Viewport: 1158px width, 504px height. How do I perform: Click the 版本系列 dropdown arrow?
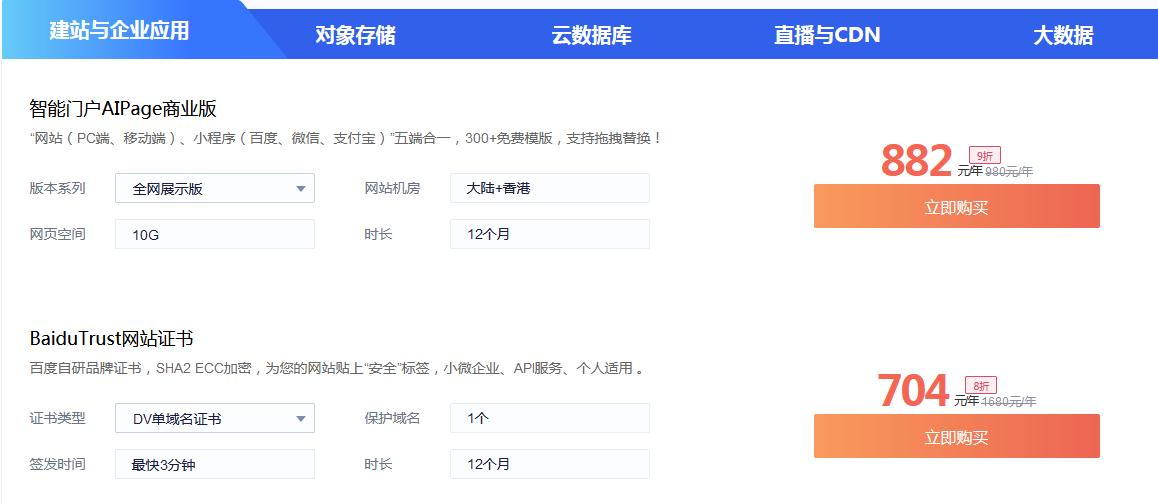coord(301,188)
